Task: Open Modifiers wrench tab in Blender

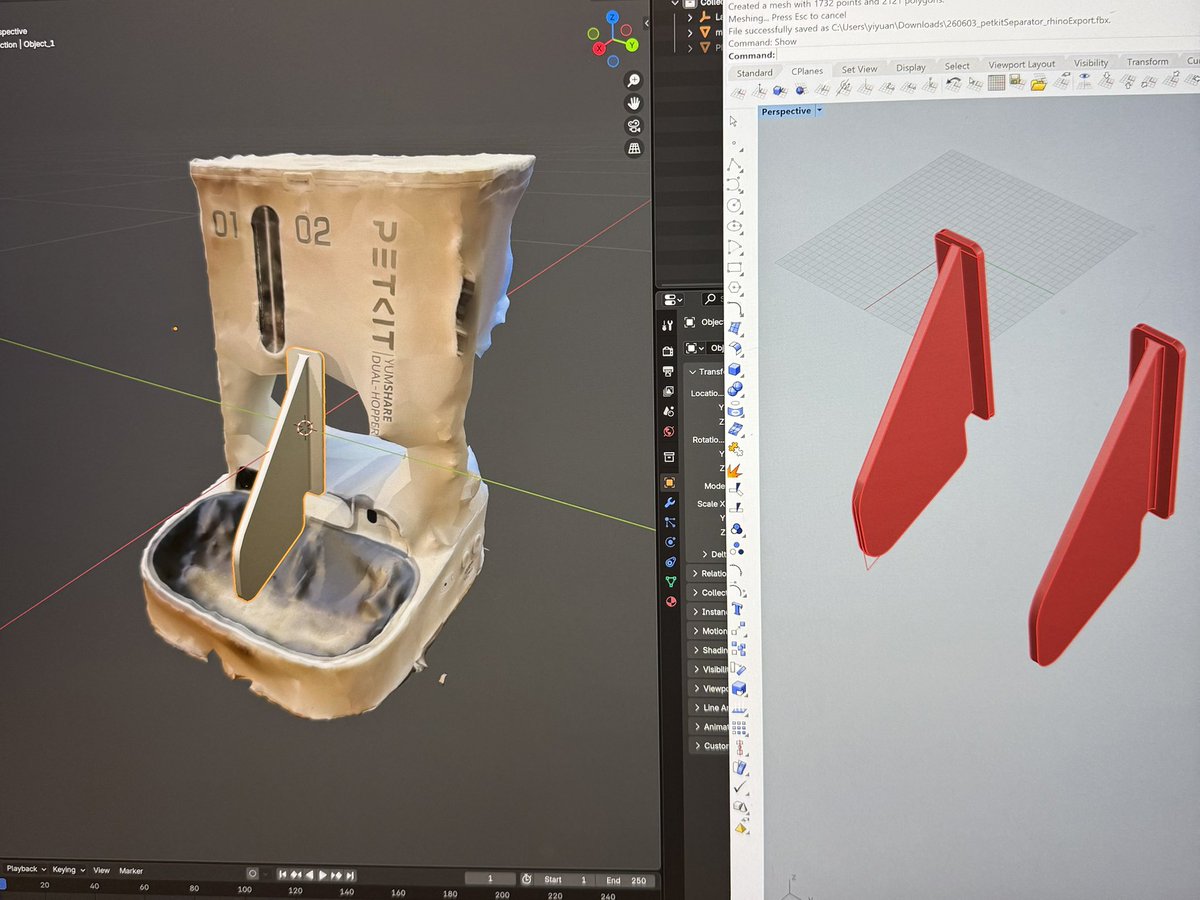Action: (669, 502)
